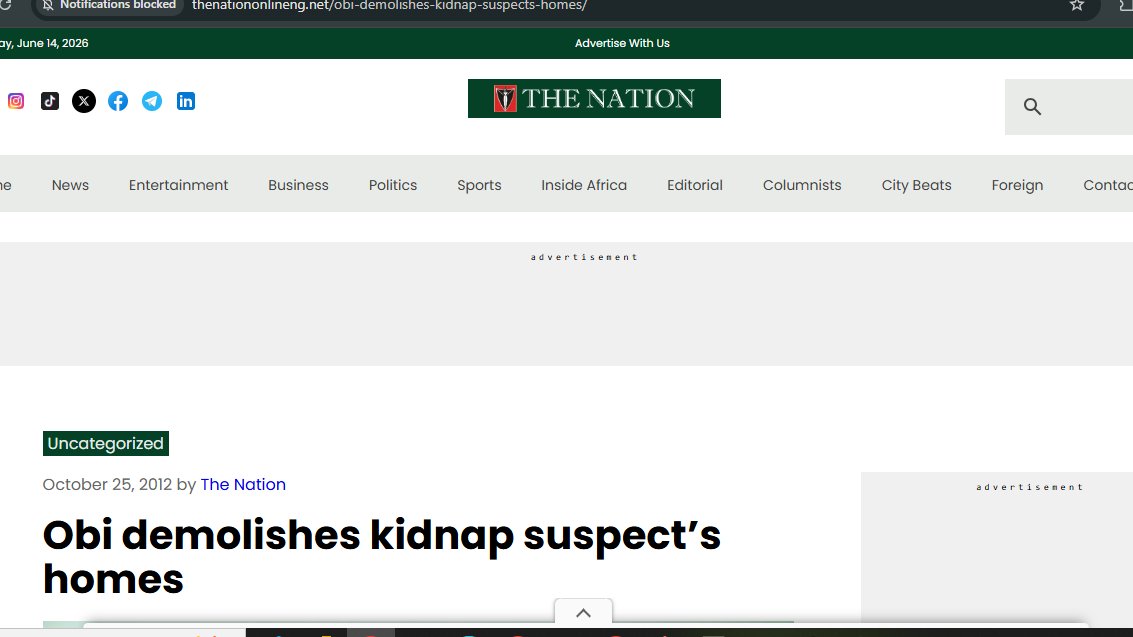Click the search magnifier icon

(1033, 107)
